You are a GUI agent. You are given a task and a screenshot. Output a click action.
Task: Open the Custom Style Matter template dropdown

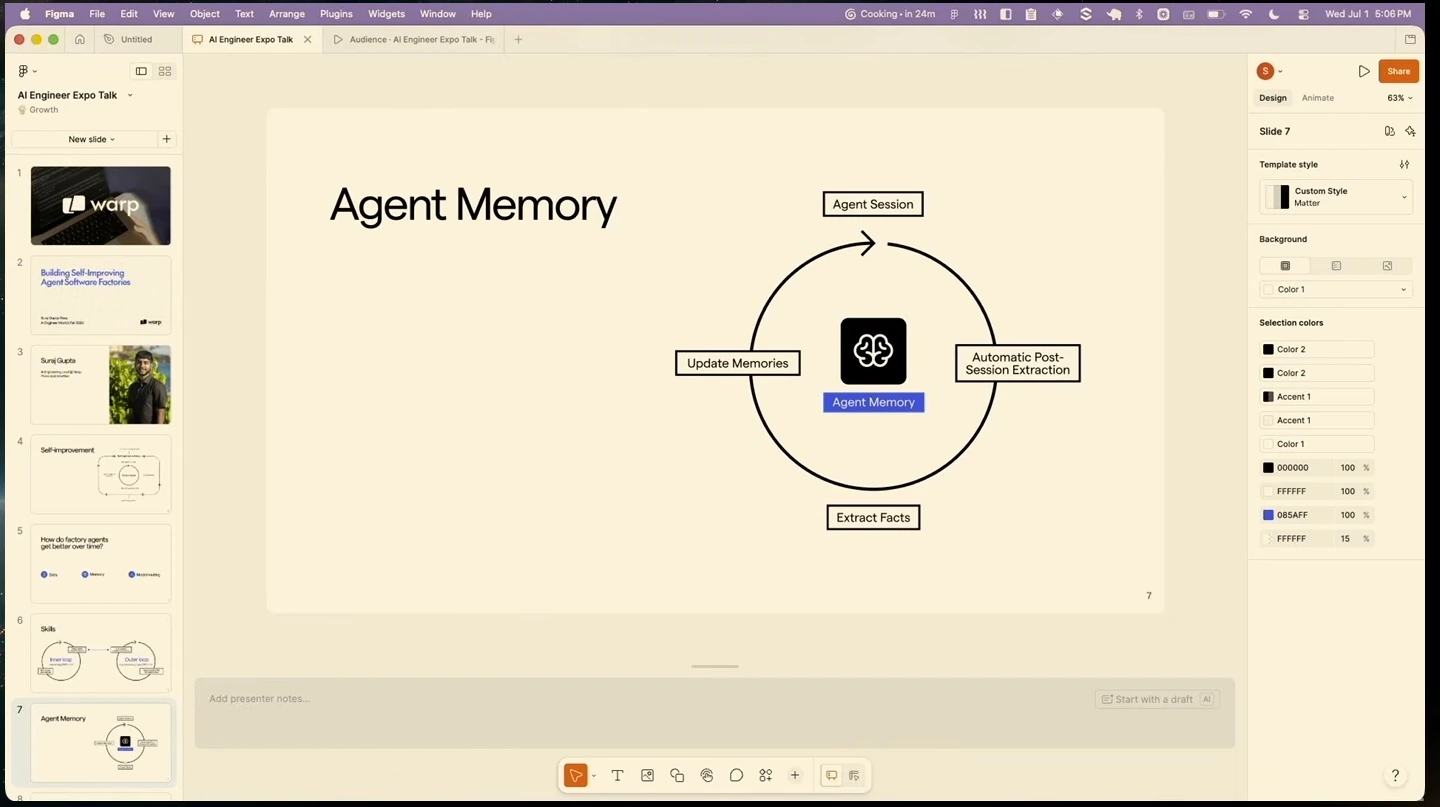[x=1336, y=196]
